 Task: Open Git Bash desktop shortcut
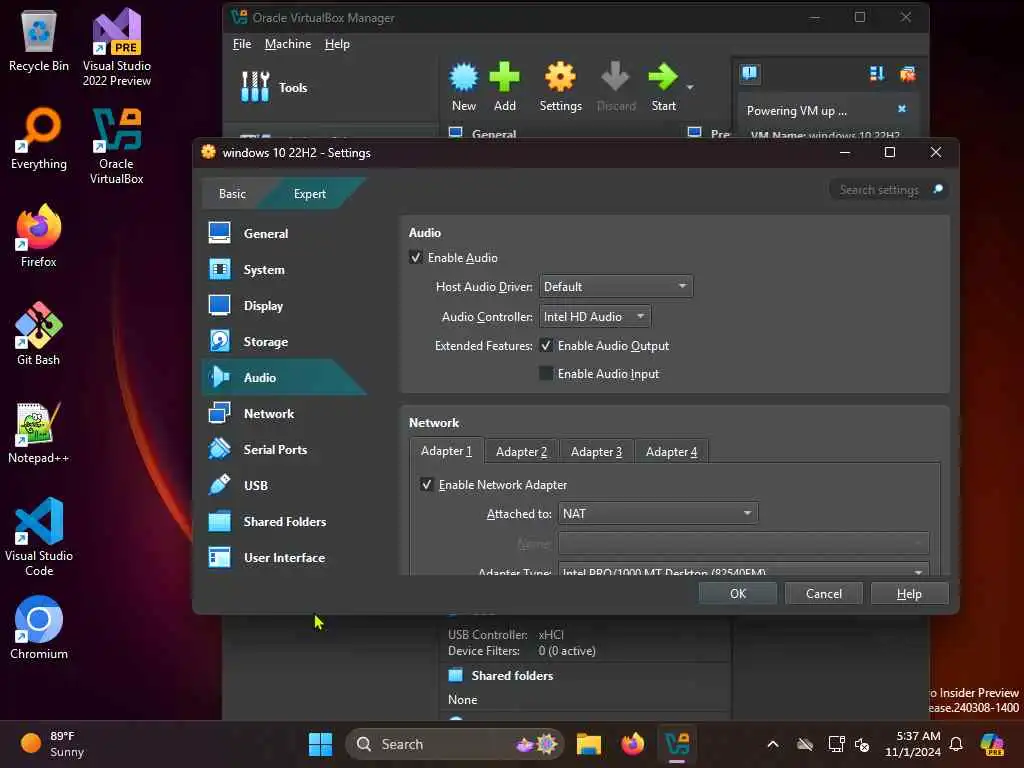[x=39, y=334]
